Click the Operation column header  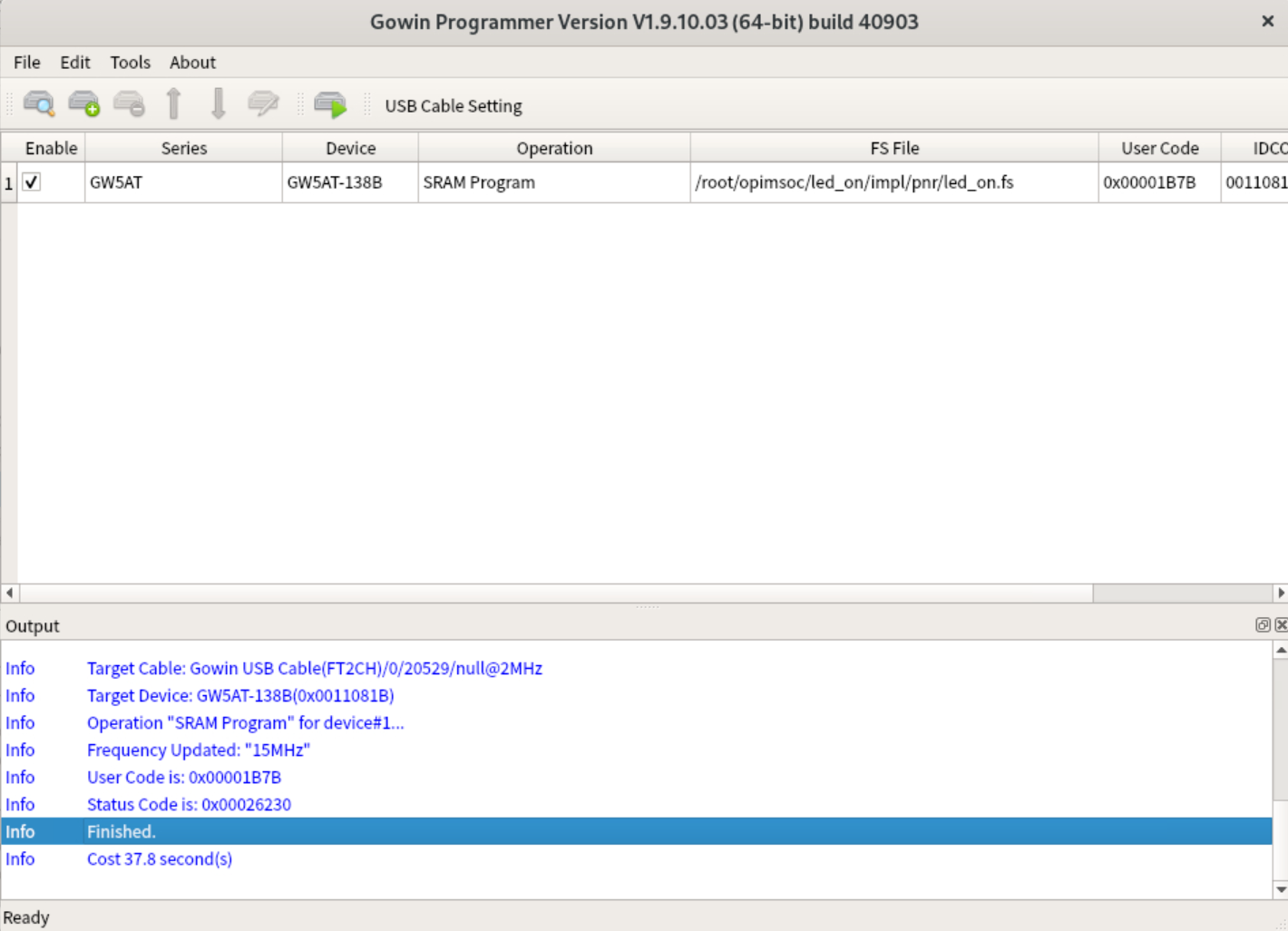[x=554, y=148]
